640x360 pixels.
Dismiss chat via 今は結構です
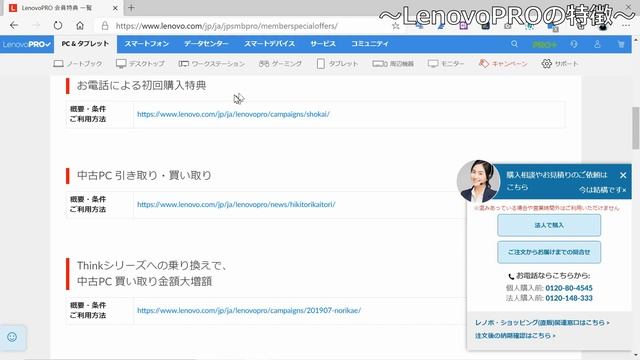pyautogui.click(x=602, y=190)
